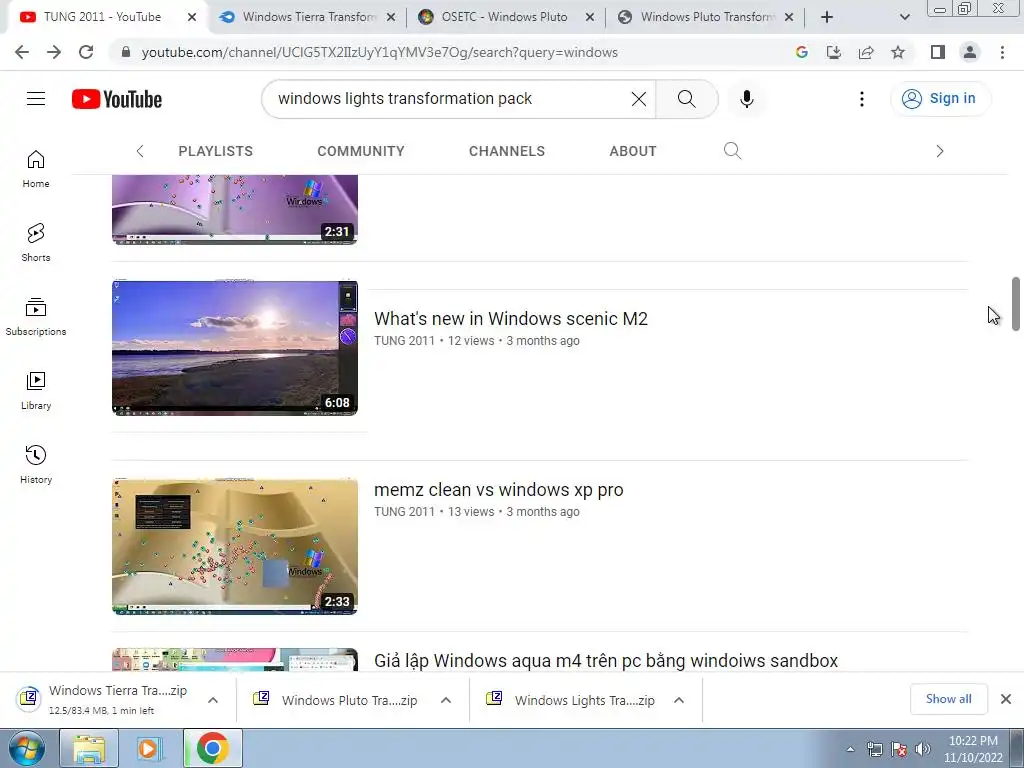Viewport: 1024px width, 768px height.
Task: Show hidden system tray icons
Action: [x=850, y=749]
